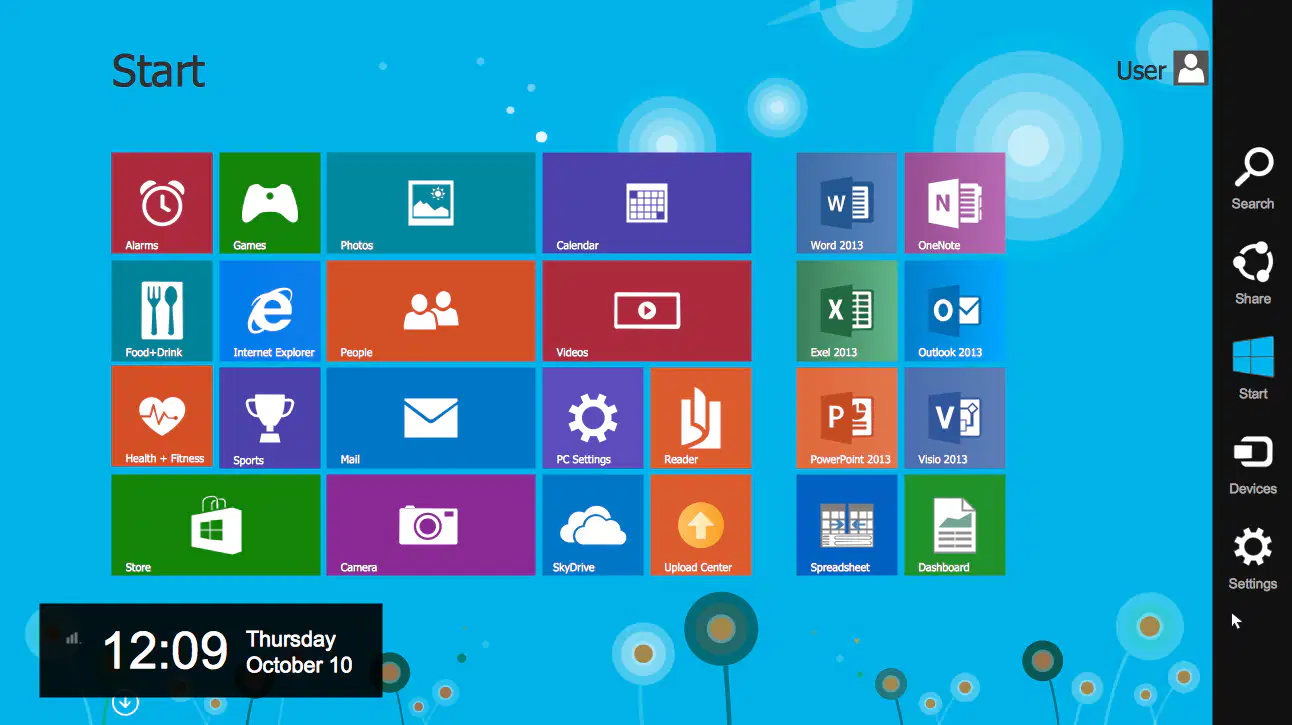The width and height of the screenshot is (1292, 725).
Task: Open the Settings charm in the sidebar
Action: (1253, 559)
